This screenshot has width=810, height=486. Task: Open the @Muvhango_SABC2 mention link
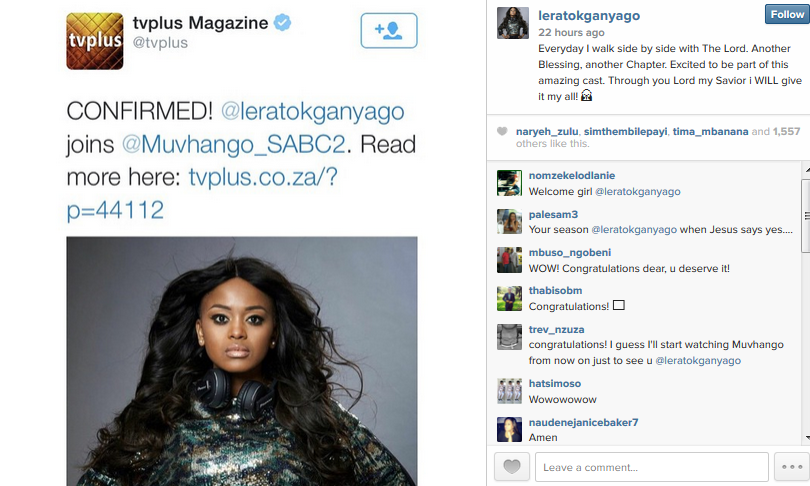[233, 144]
